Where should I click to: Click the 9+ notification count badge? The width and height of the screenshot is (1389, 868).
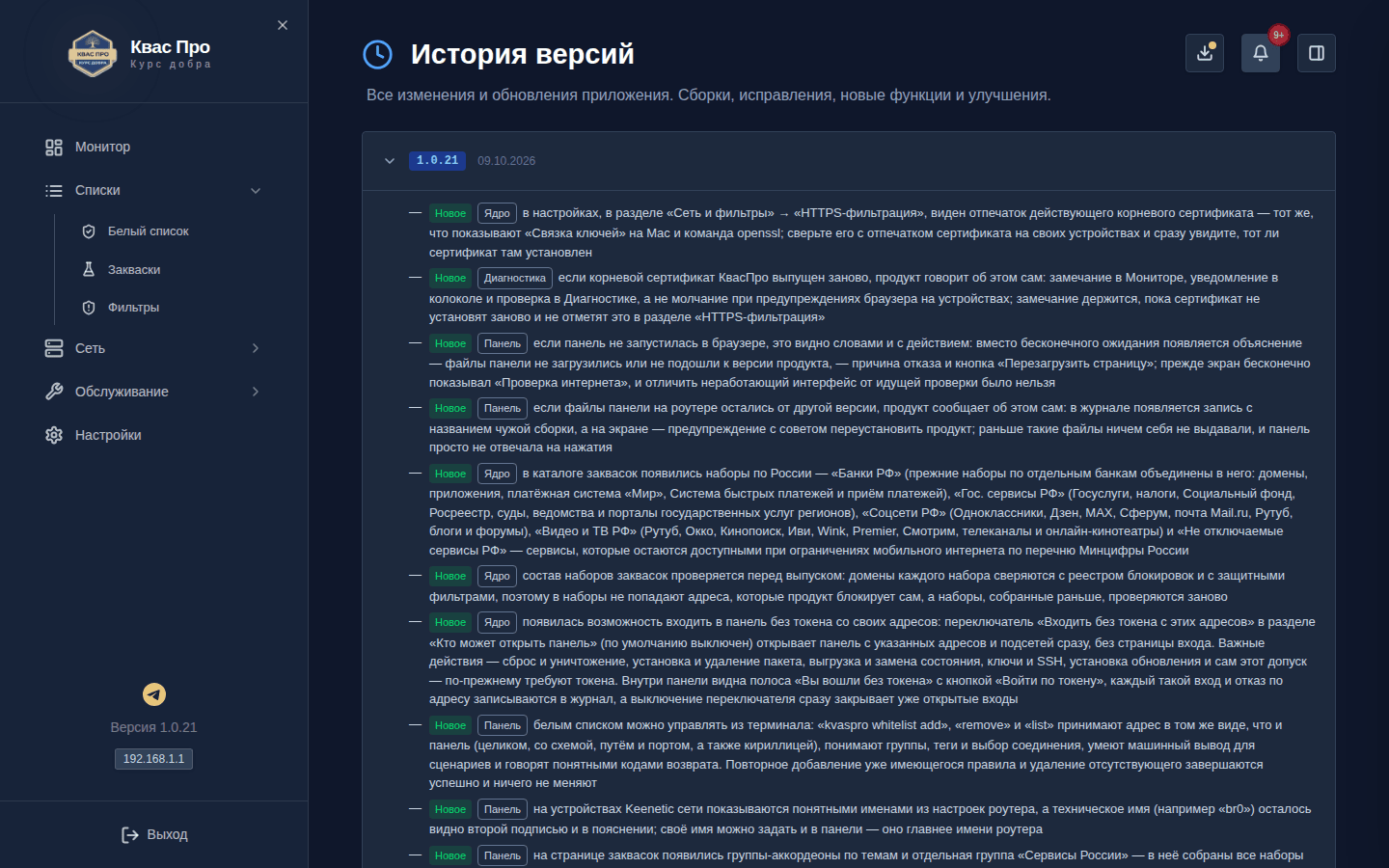click(1278, 35)
